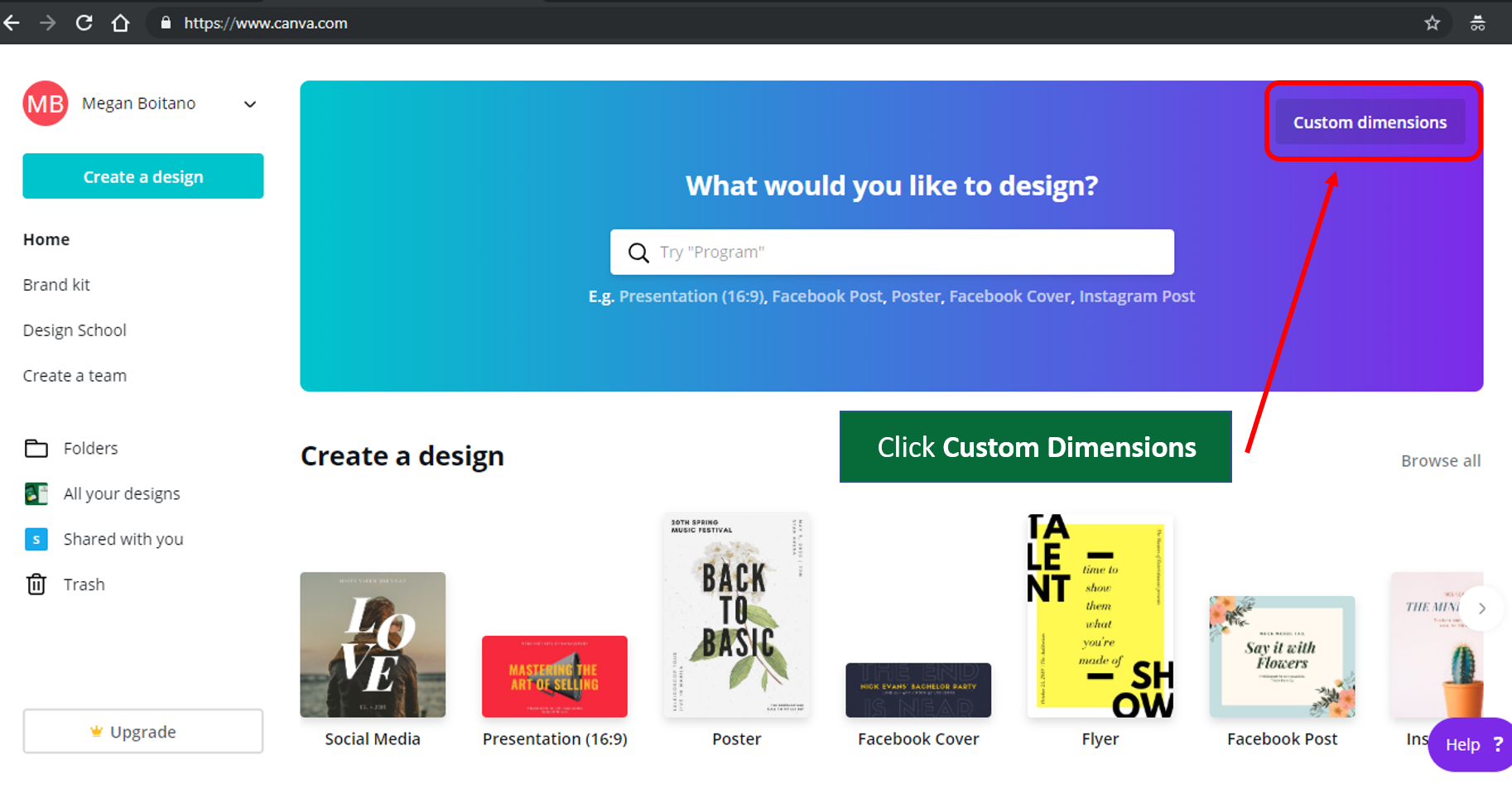The width and height of the screenshot is (1512, 789).
Task: Expand the Megan Boitano account dropdown
Action: (250, 104)
